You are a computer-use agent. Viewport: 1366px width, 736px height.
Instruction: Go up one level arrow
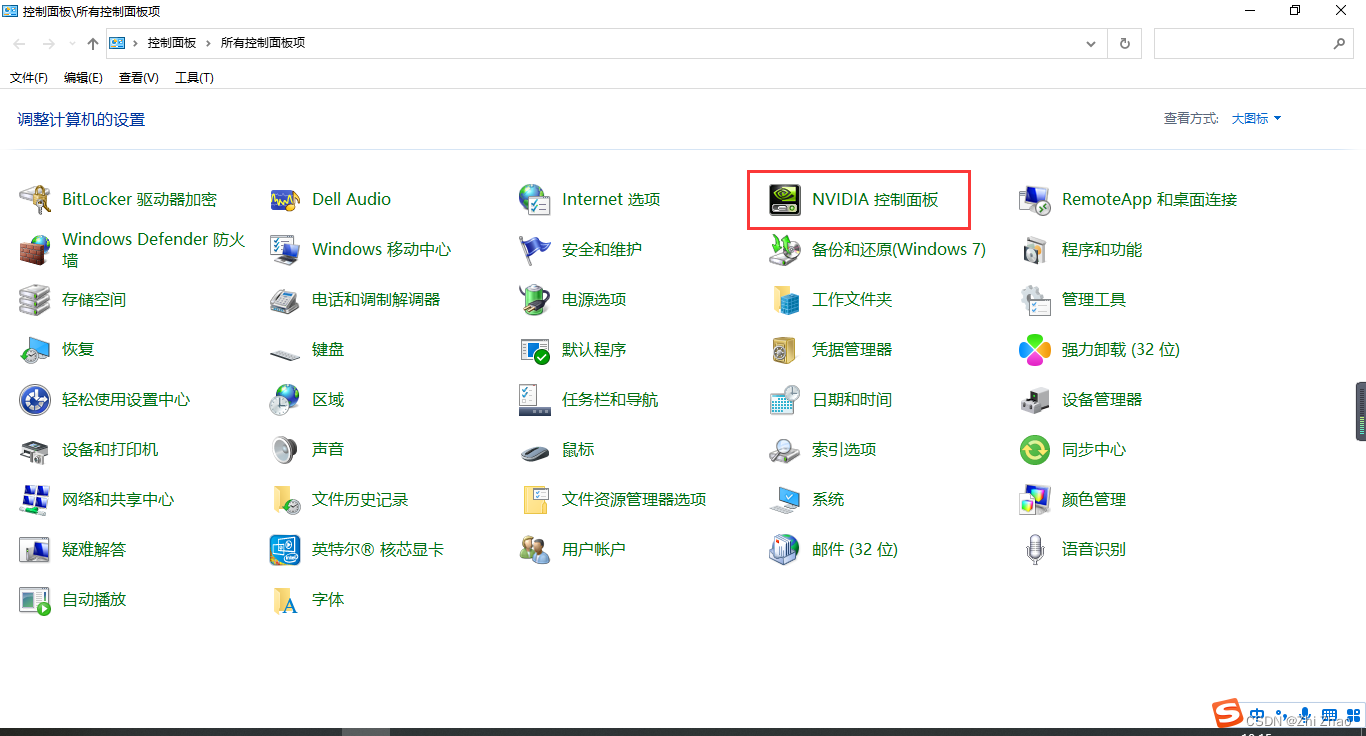93,43
